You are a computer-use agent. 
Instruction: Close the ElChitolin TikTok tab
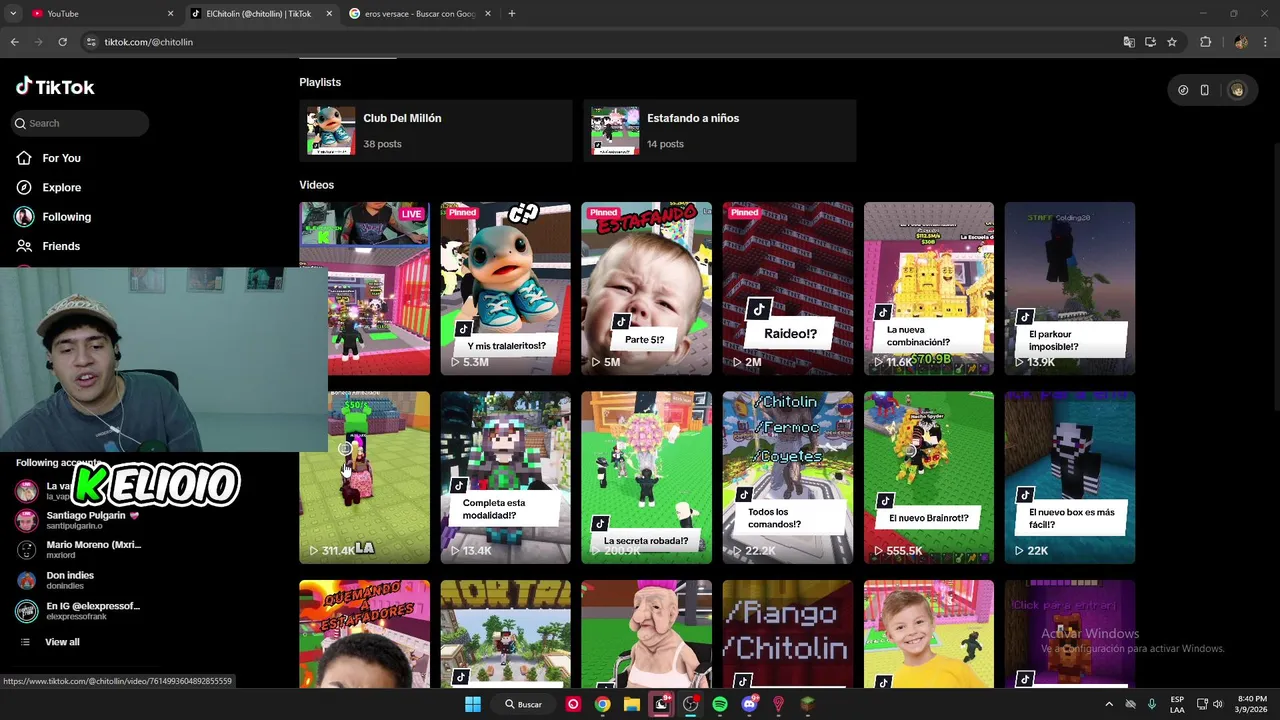pos(329,14)
